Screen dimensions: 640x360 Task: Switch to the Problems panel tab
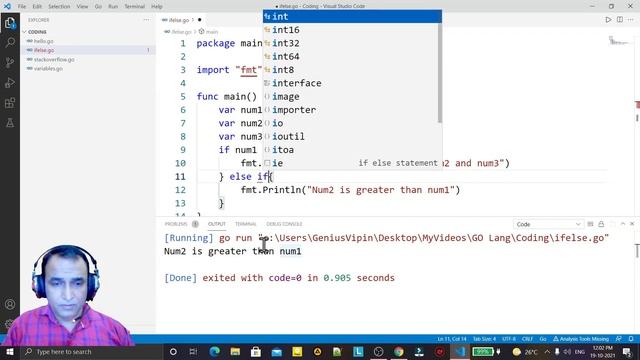point(176,224)
